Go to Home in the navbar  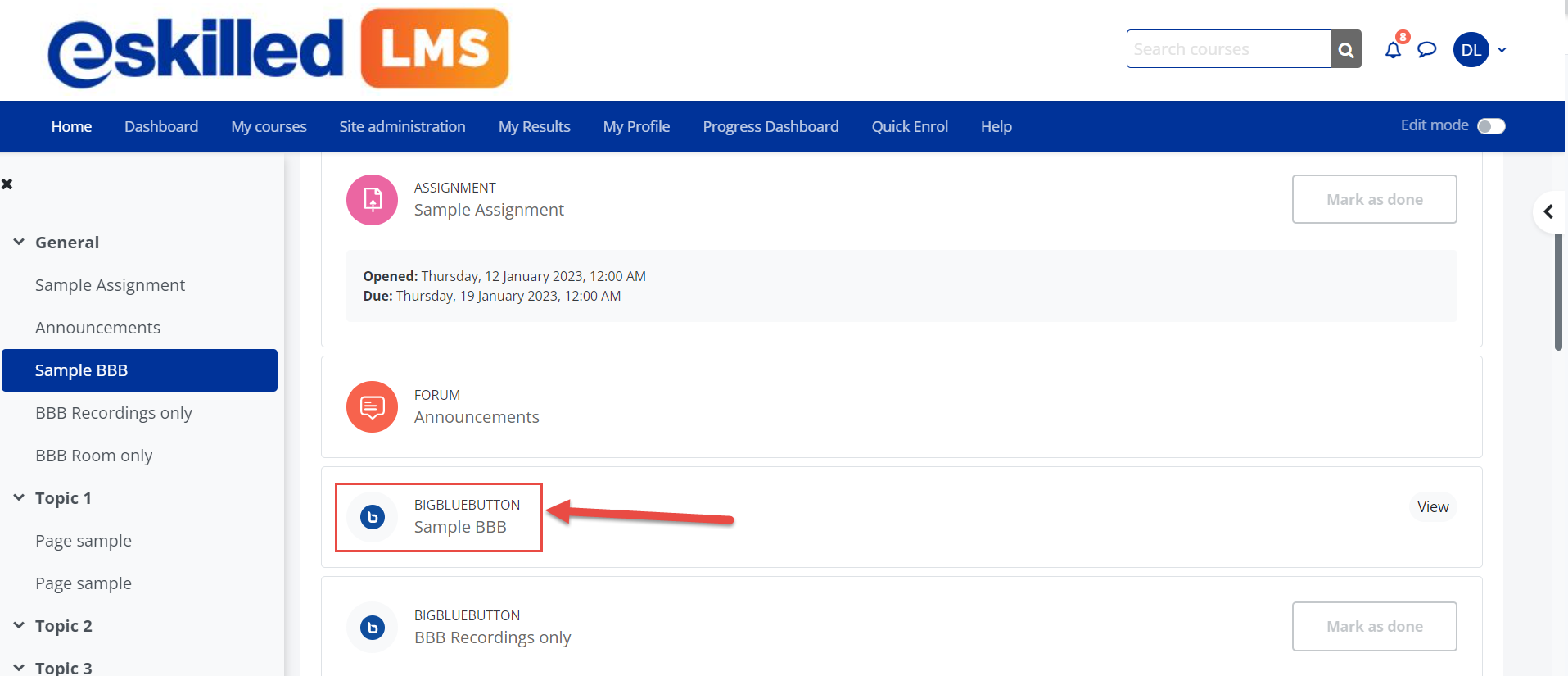71,127
